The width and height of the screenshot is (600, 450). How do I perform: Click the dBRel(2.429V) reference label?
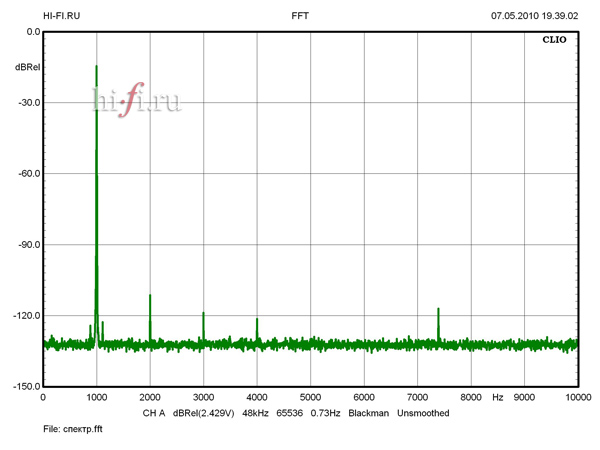[205, 413]
